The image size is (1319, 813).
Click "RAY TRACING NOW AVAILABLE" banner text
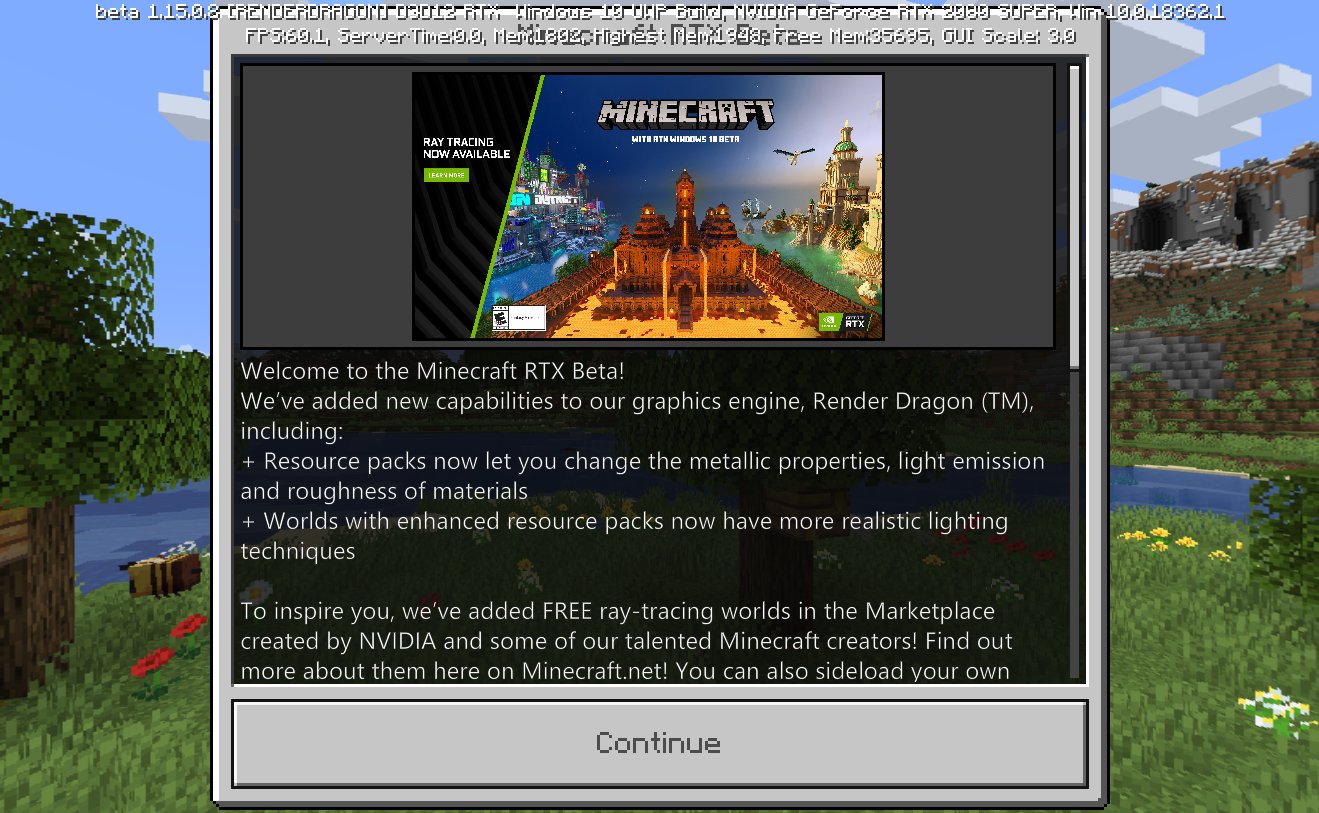pos(466,148)
